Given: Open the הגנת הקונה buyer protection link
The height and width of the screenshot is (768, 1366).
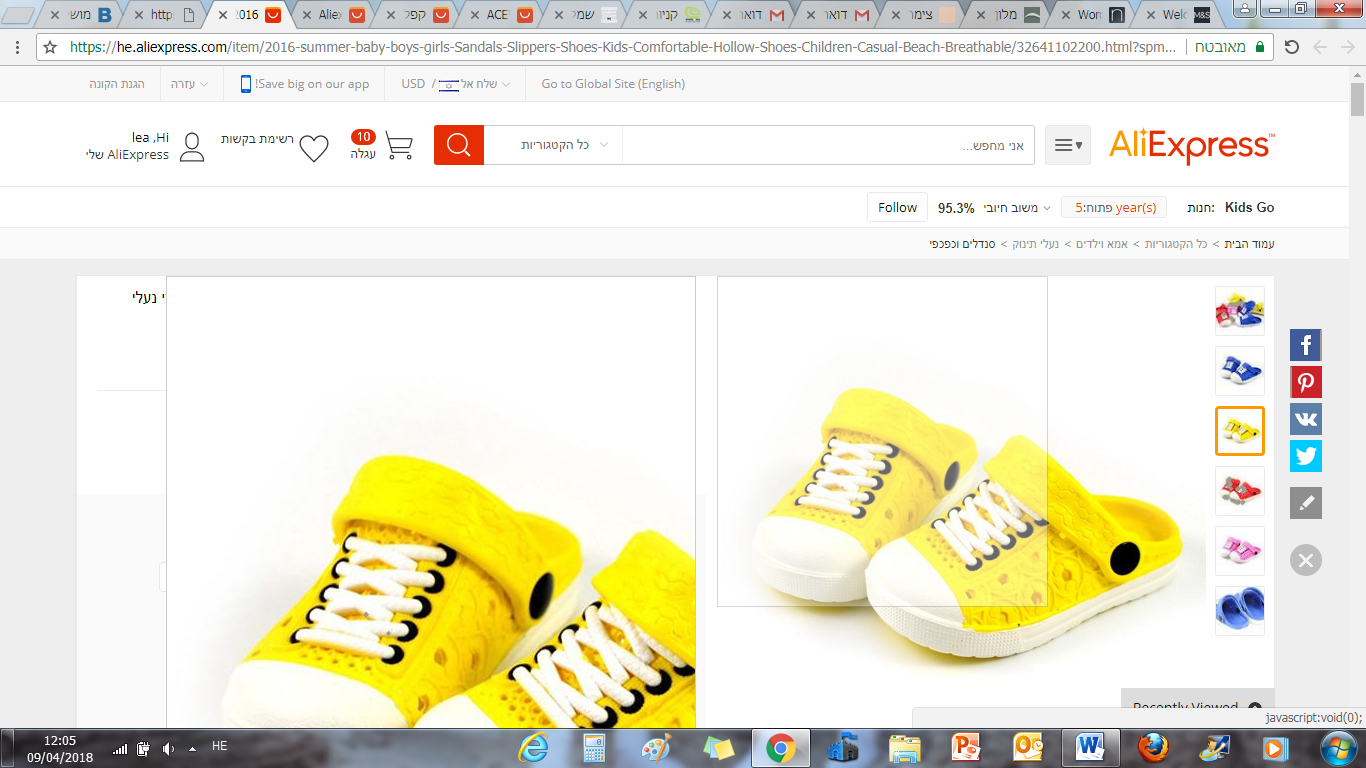Looking at the screenshot, I should point(117,84).
